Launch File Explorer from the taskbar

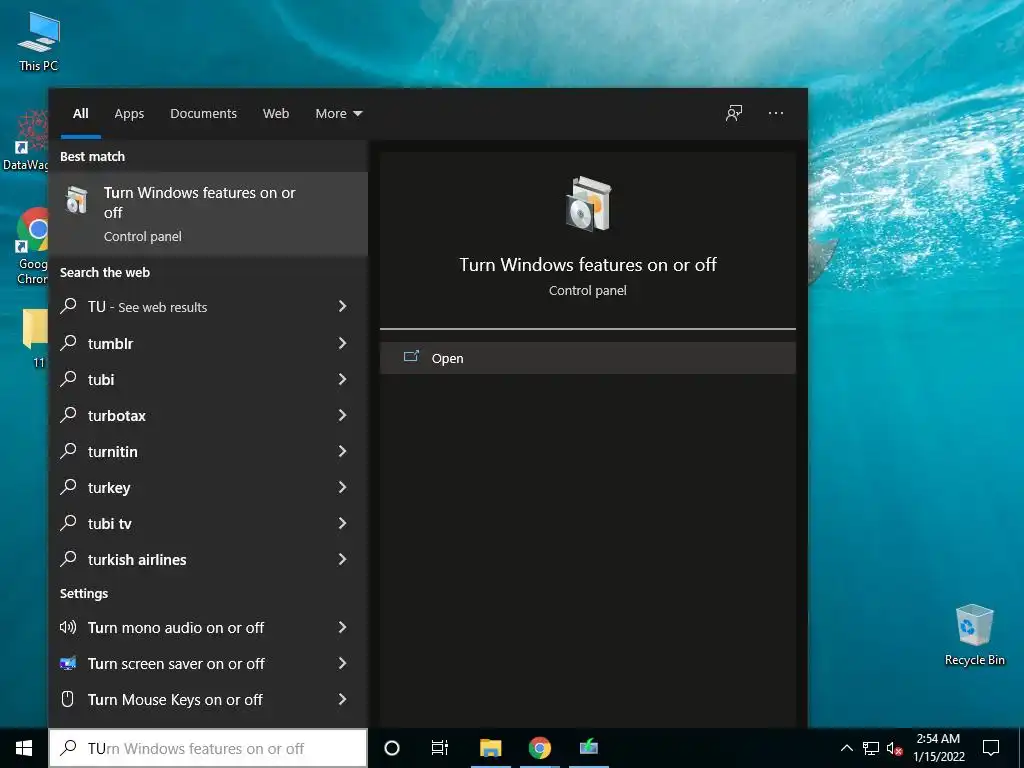490,748
